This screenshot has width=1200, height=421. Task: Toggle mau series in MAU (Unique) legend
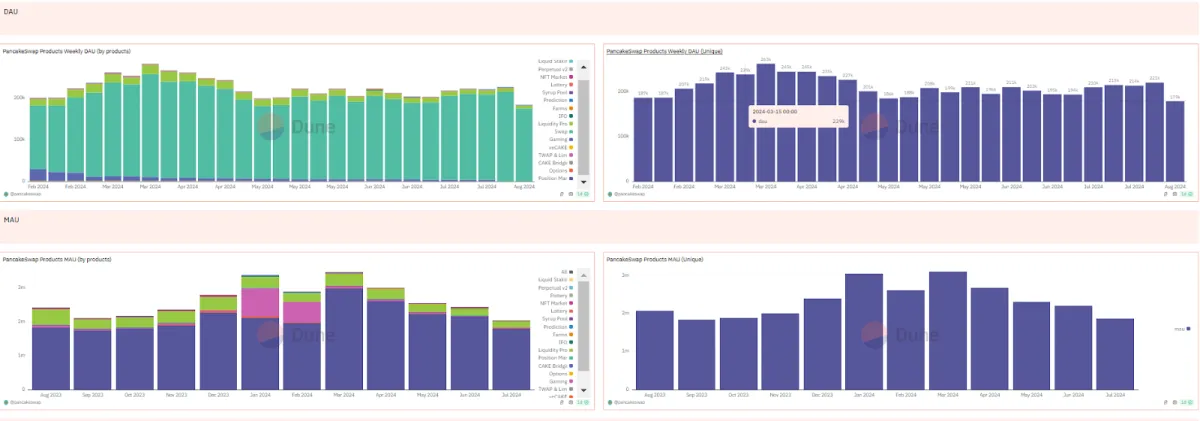tap(1181, 328)
